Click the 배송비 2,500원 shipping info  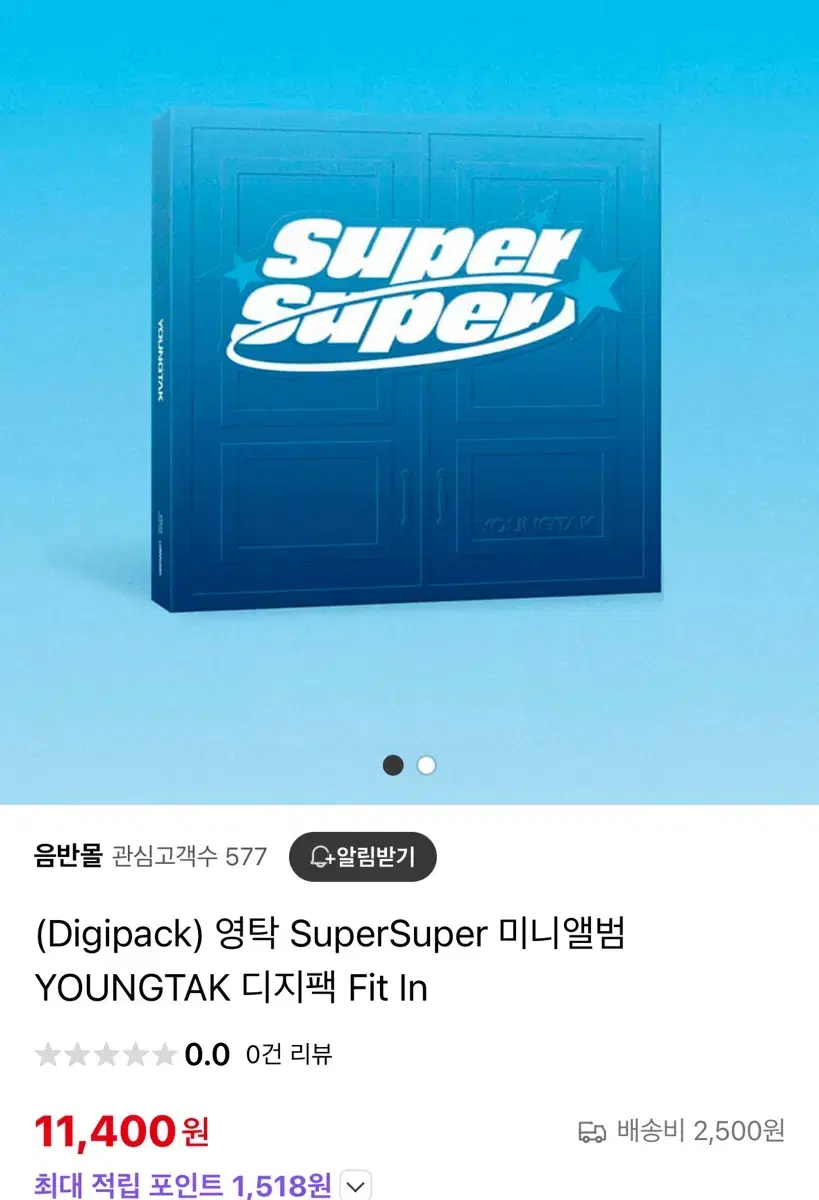click(682, 1131)
